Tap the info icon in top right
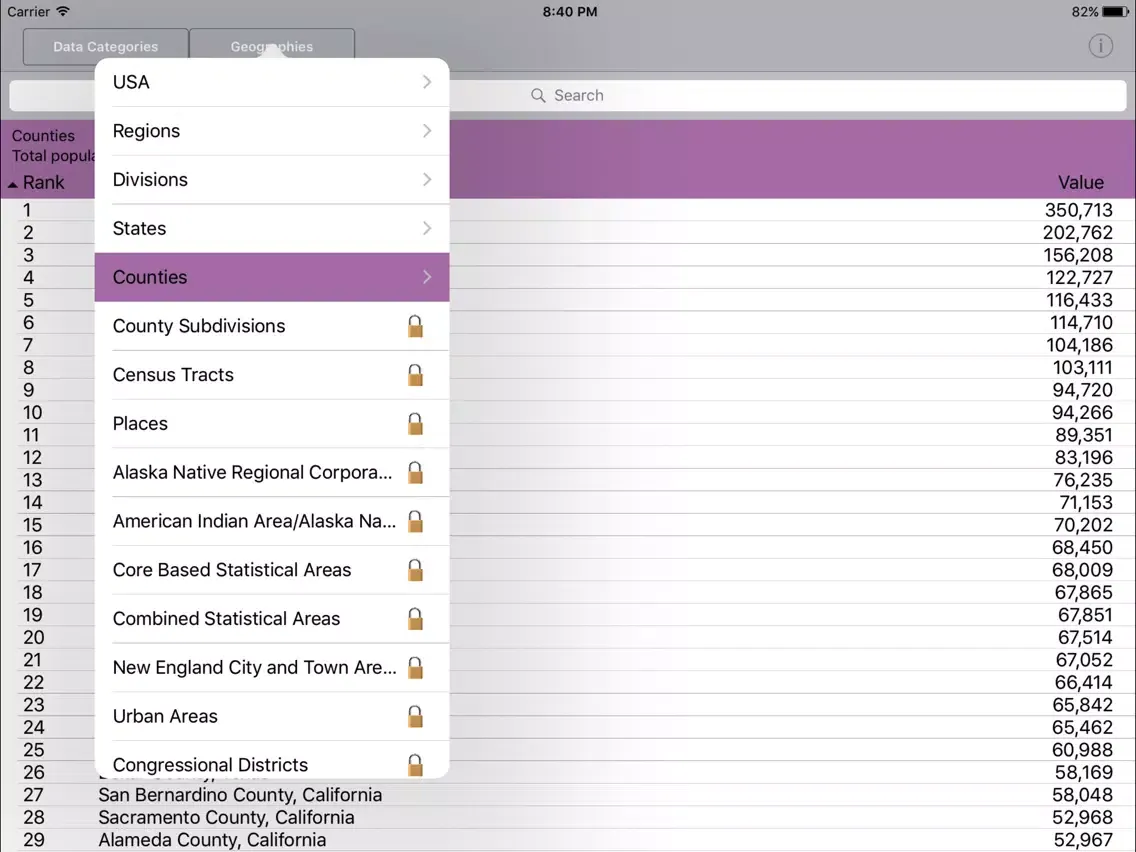Image resolution: width=1136 pixels, height=852 pixels. click(1100, 46)
